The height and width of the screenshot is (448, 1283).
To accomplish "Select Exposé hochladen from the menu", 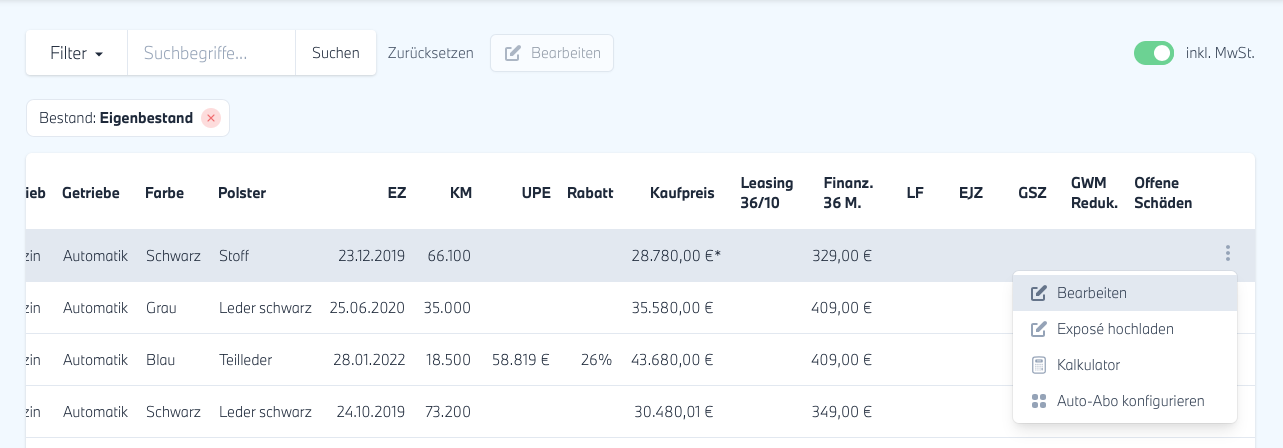I will 1115,329.
